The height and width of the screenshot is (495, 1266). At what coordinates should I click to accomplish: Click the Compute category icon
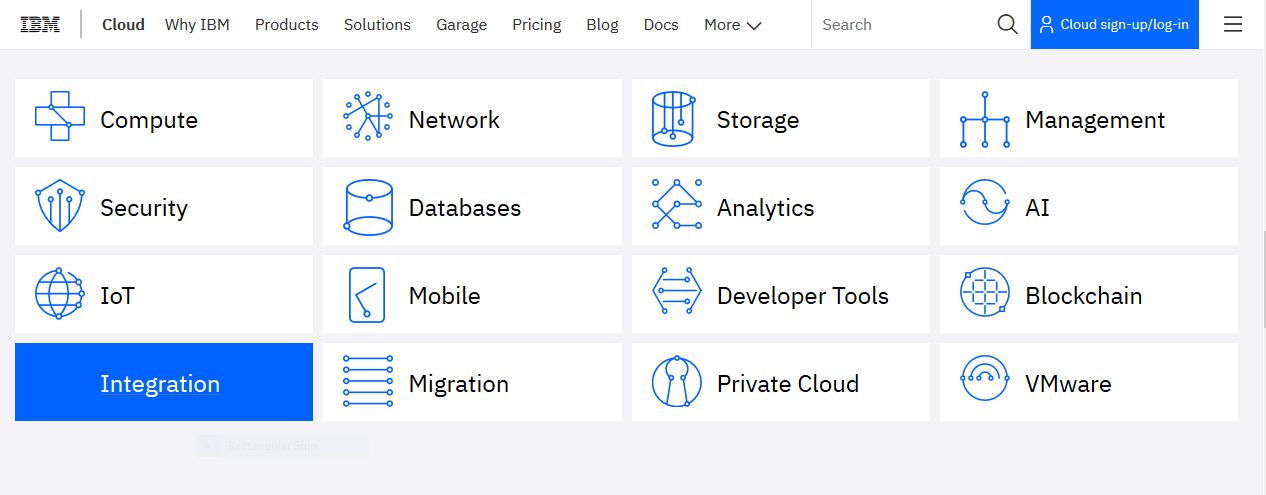click(59, 119)
